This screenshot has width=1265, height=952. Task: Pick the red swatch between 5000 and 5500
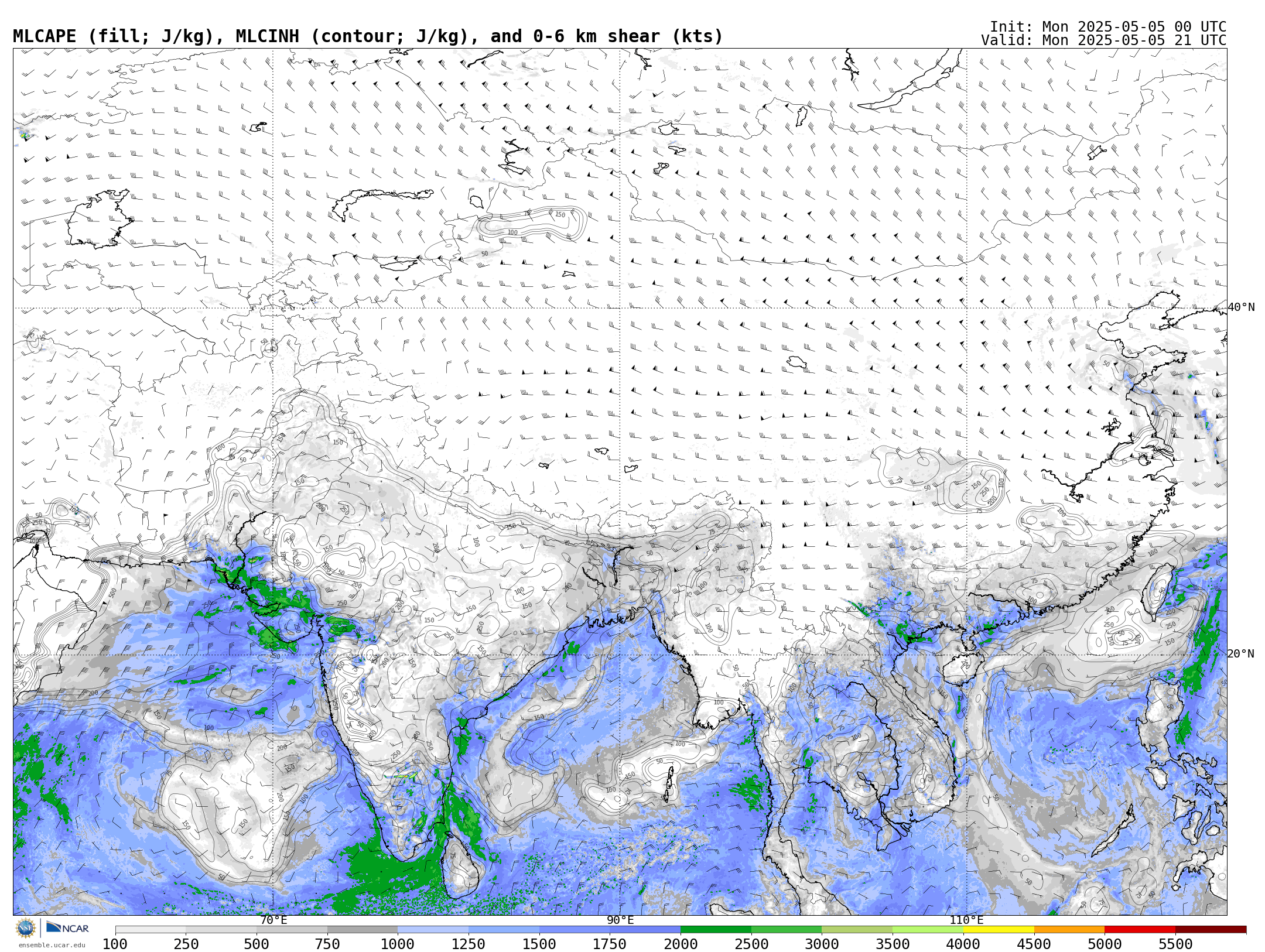(1140, 930)
